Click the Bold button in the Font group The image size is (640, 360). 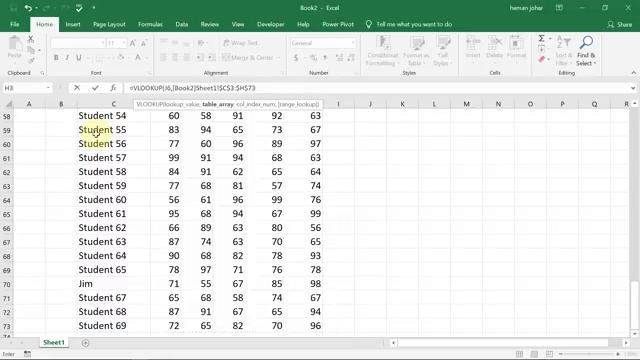[x=56, y=58]
